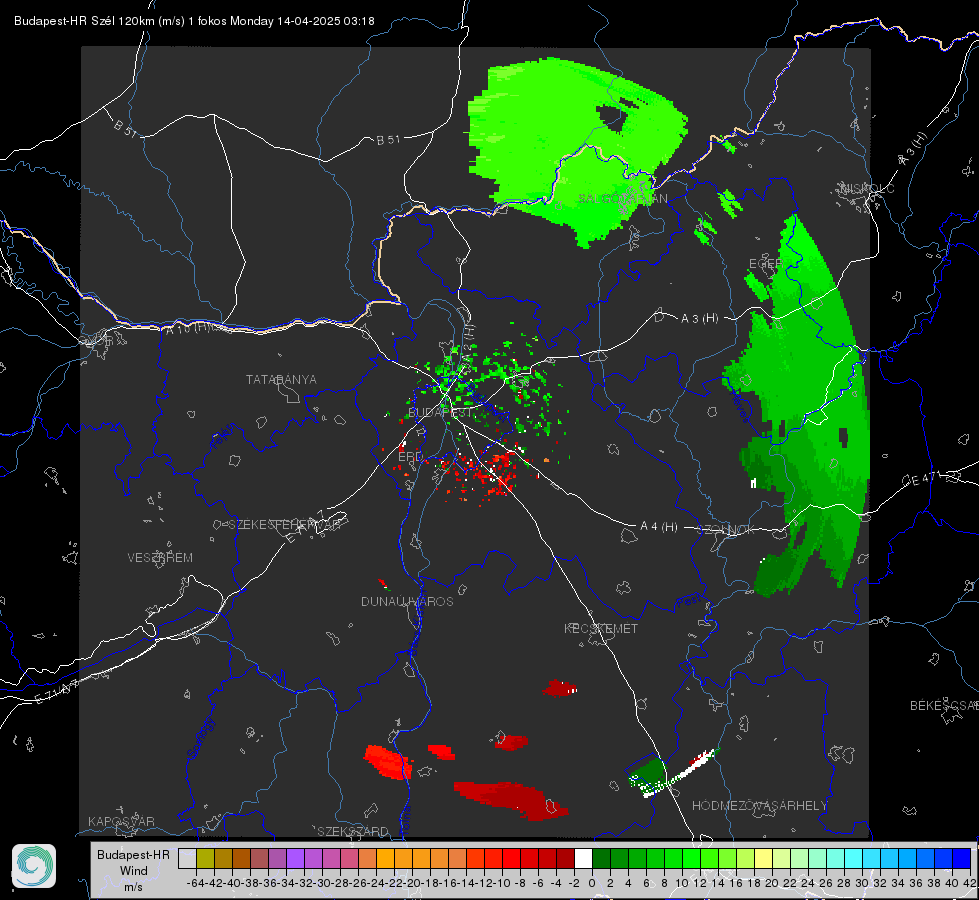Select the dark green swatch just right of 0
979x900 pixels.
601,858
